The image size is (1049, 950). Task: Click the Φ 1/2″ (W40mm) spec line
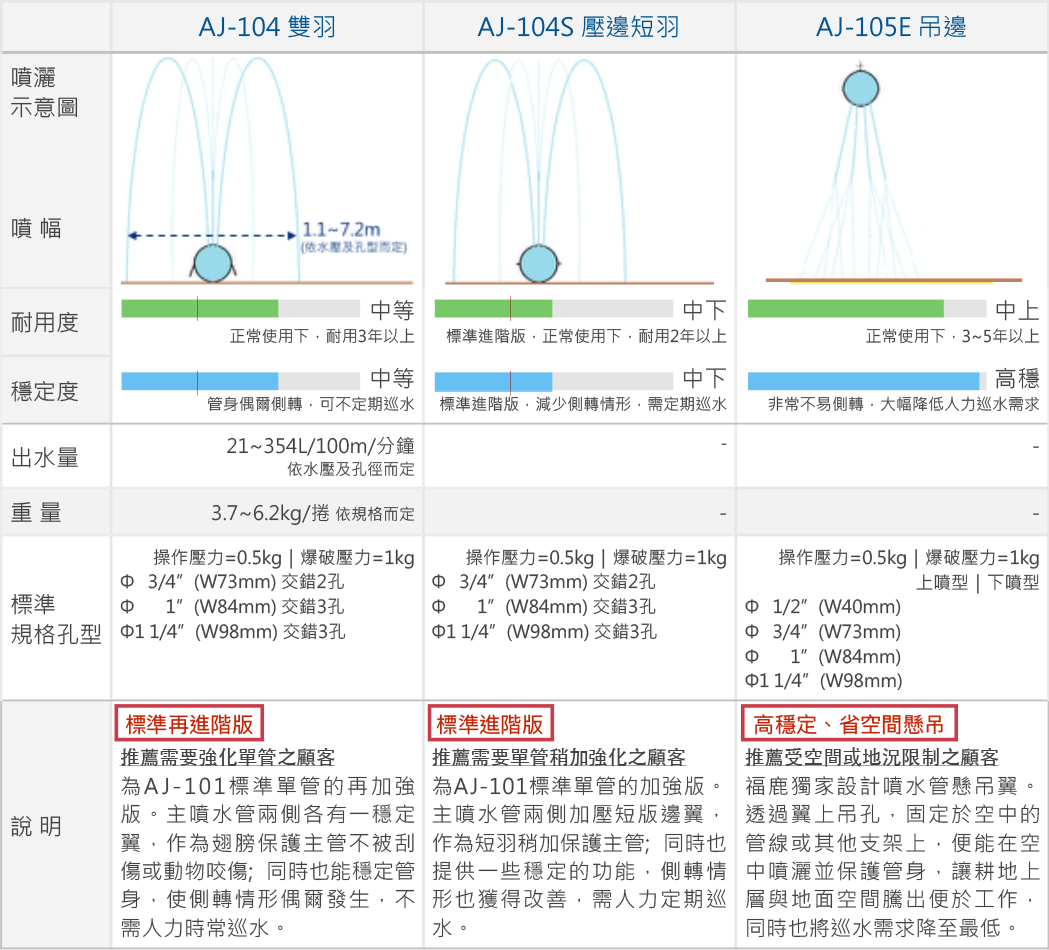click(x=823, y=607)
